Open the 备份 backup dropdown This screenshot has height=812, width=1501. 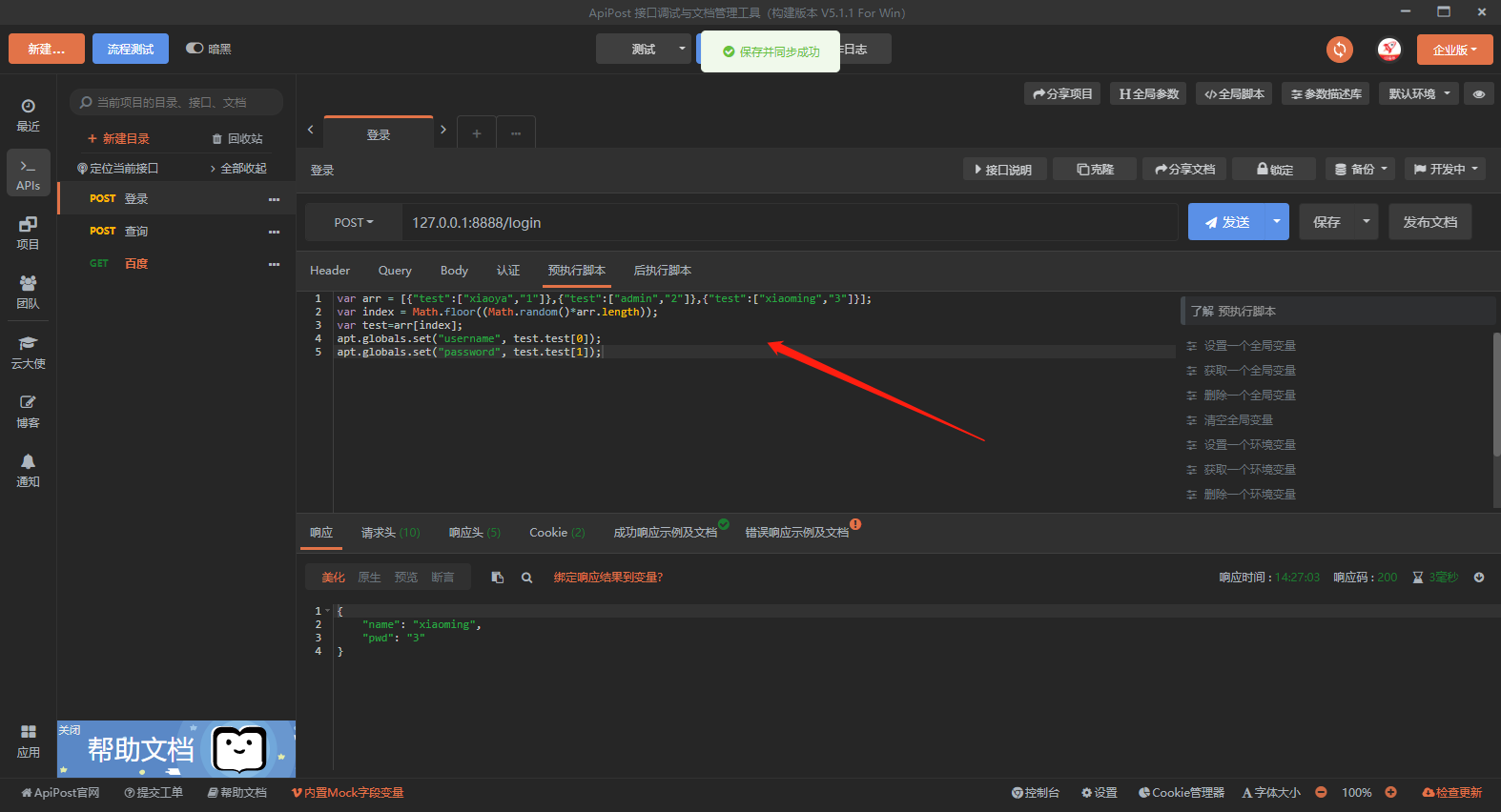[1361, 169]
